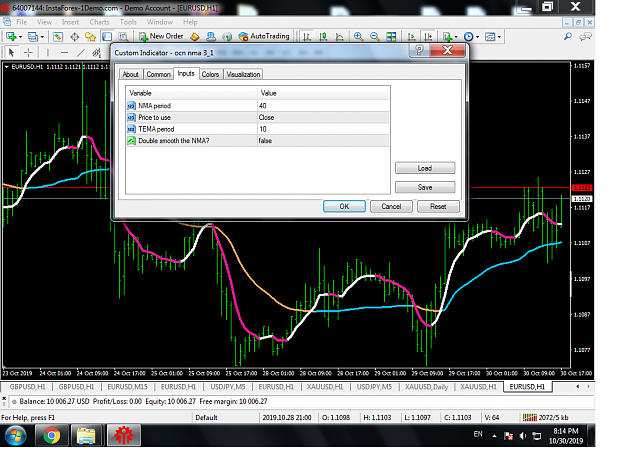Expand the Indicators list dropdown arrow
Screen dimensions: 625x469
(456, 37)
